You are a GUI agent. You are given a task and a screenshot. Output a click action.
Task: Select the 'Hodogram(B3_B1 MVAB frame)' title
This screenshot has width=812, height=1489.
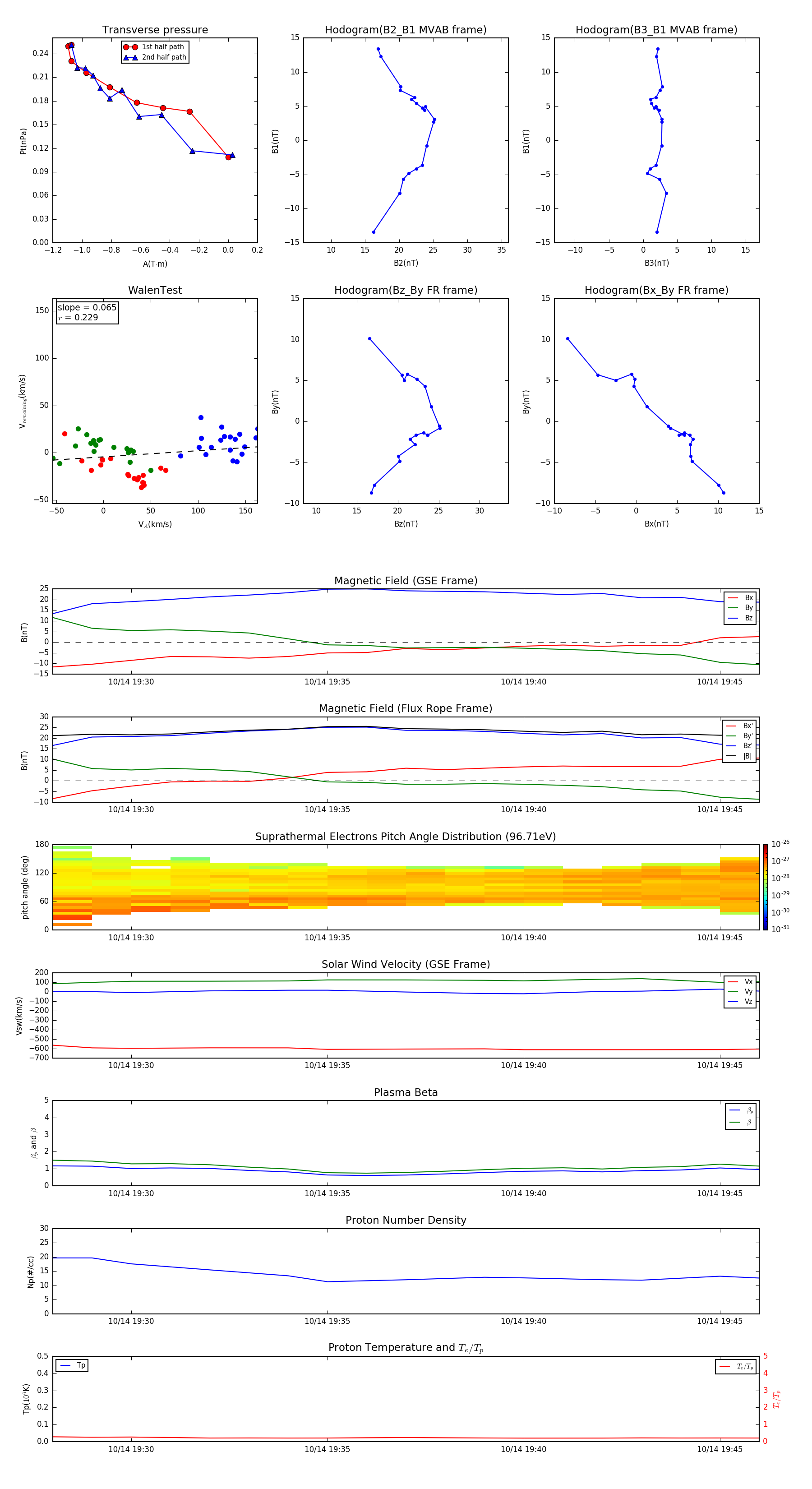[x=656, y=30]
